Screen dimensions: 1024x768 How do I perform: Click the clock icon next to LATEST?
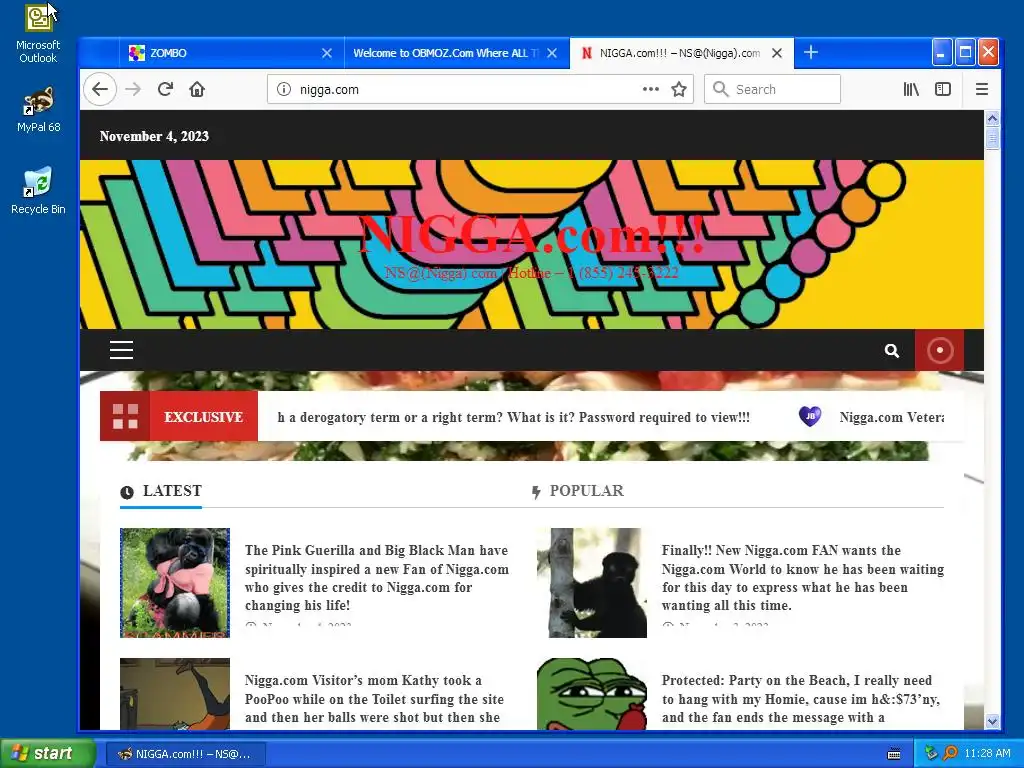coord(127,492)
